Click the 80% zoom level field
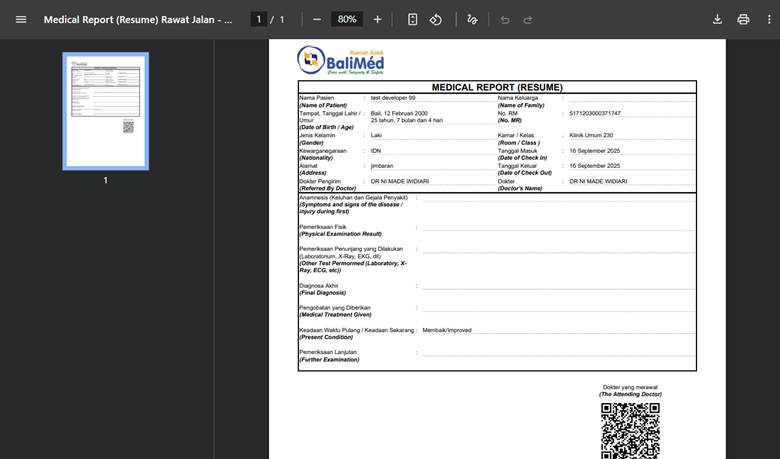The image size is (780, 459). tap(347, 19)
